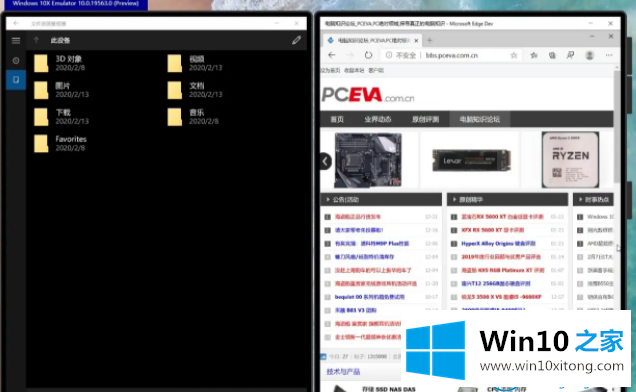Open the Edge three-dots settings menu

pos(609,55)
